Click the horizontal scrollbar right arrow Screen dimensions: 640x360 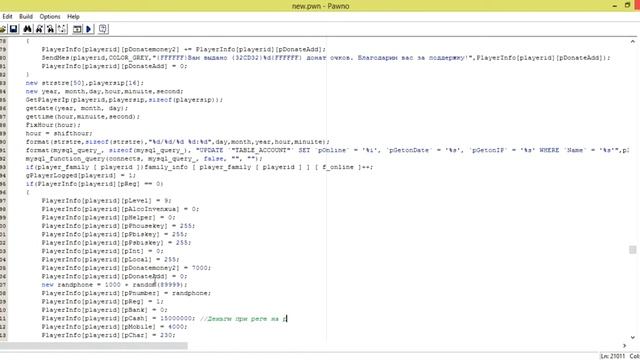tap(624, 346)
